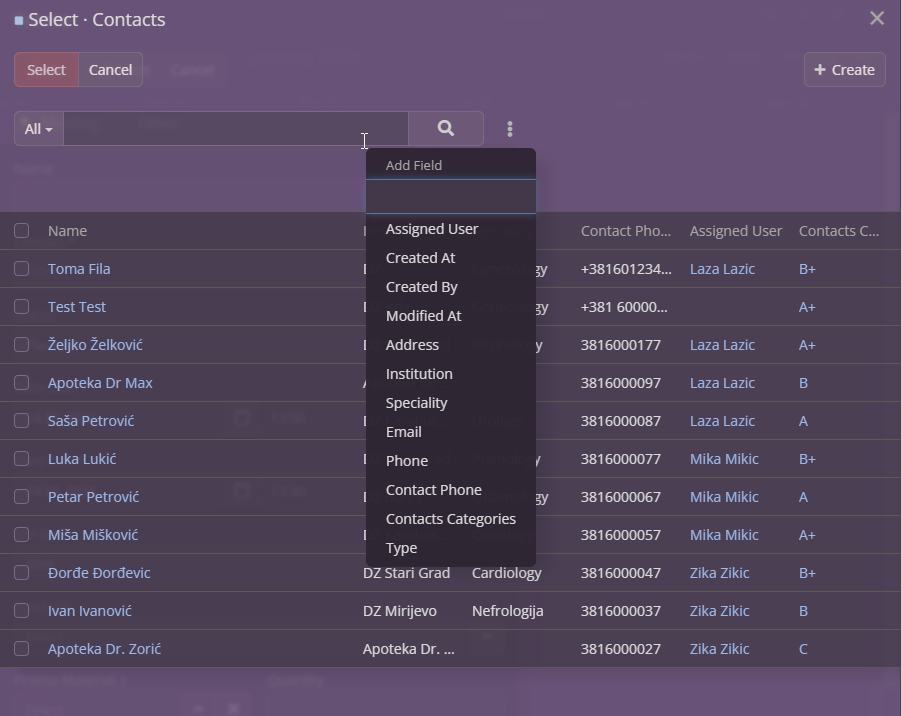Viewport: 901px width, 716px height.
Task: Choose Modified At in Add Field menu
Action: (x=451, y=316)
